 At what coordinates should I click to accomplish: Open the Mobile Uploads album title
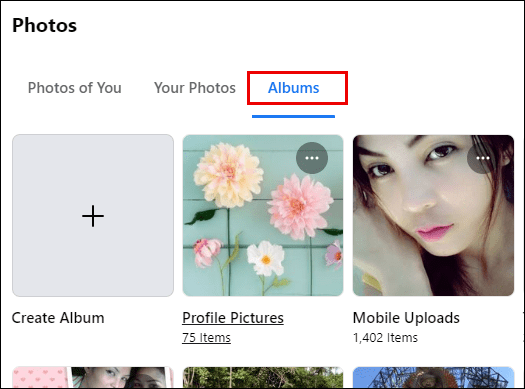coord(406,318)
